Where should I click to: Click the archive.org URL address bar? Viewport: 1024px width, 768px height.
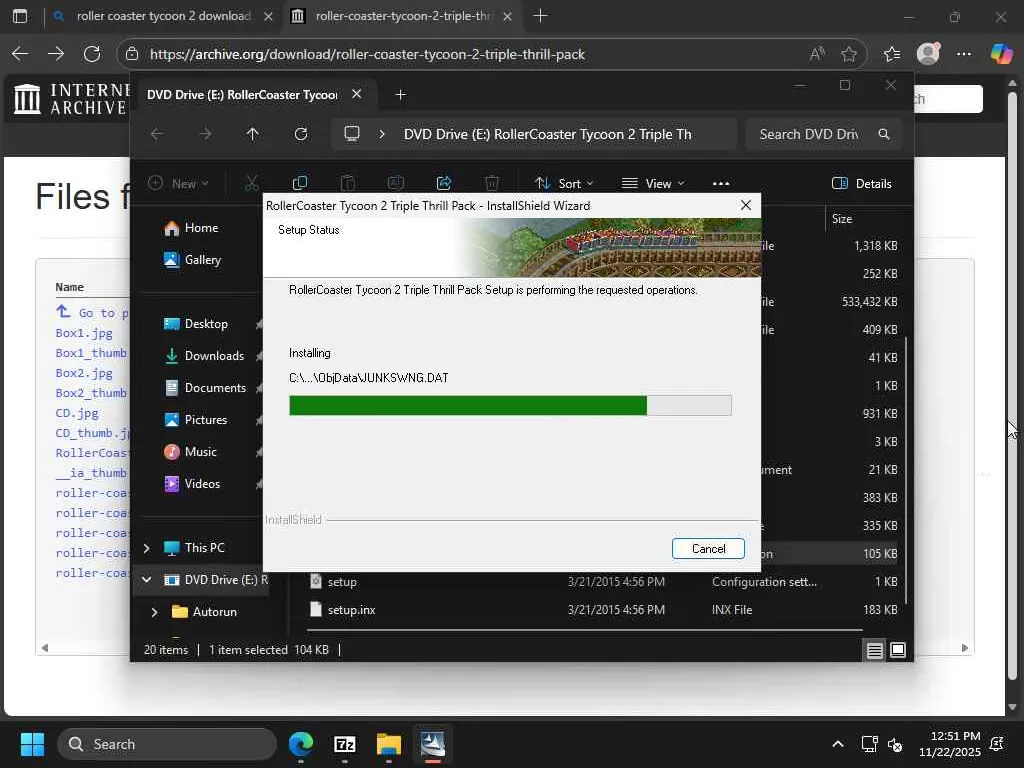point(367,54)
